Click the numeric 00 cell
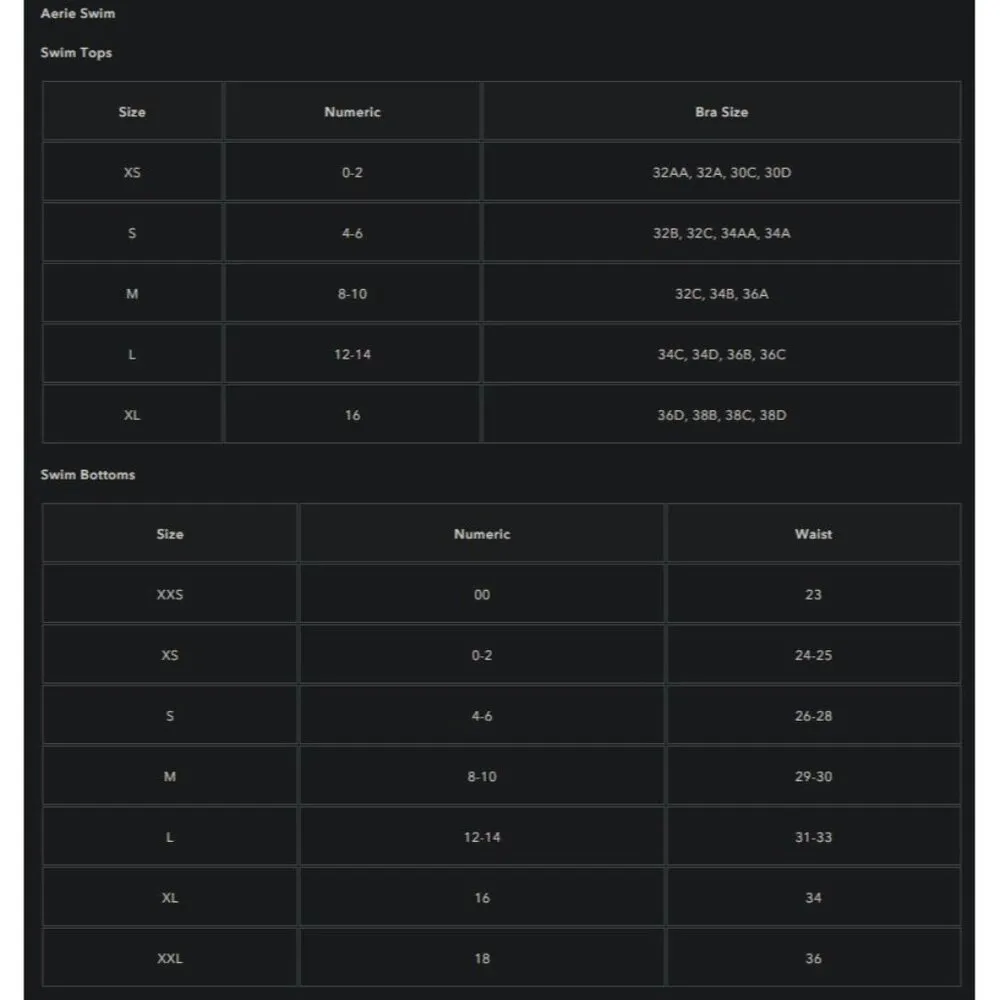The width and height of the screenshot is (1000, 1000). (482, 595)
